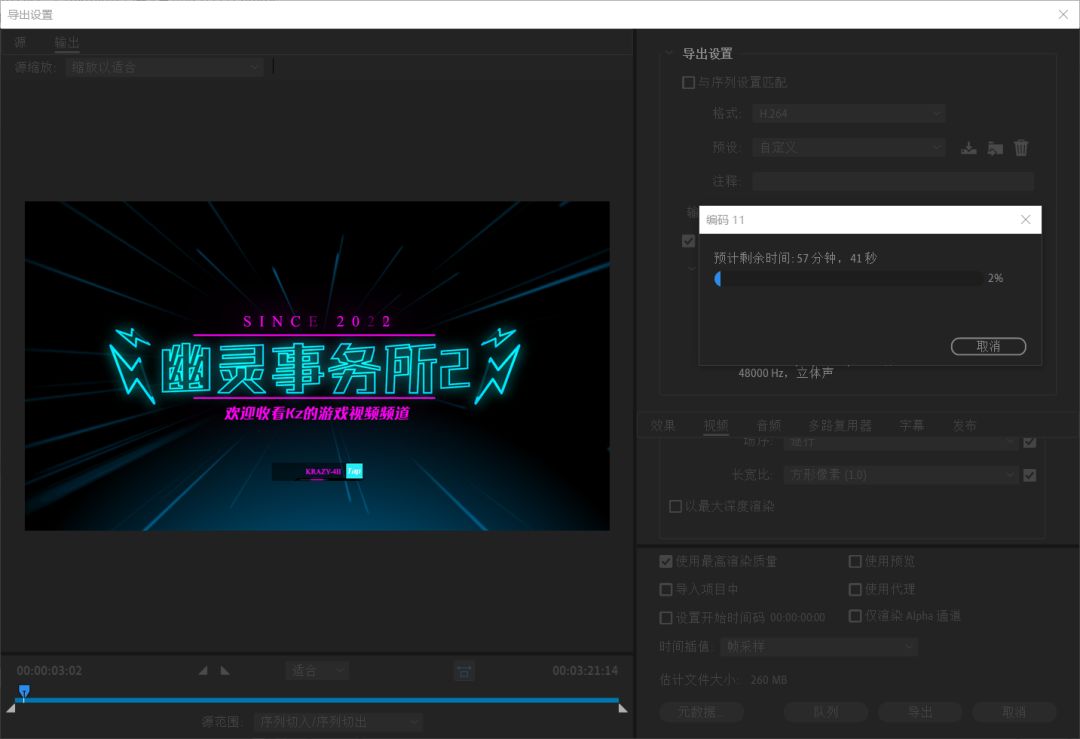Switch to the 效果 tab
This screenshot has height=739, width=1080.
pyautogui.click(x=663, y=426)
